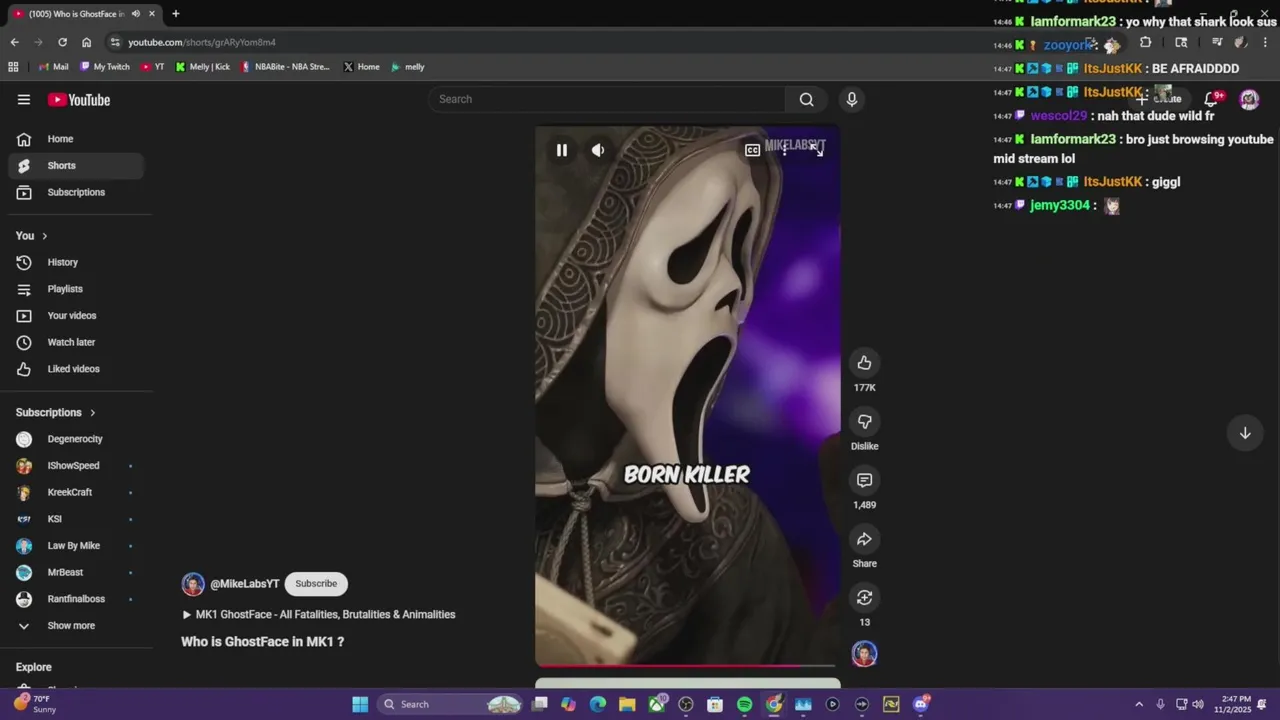
Task: Seek in the short's red progress bar
Action: [x=687, y=665]
